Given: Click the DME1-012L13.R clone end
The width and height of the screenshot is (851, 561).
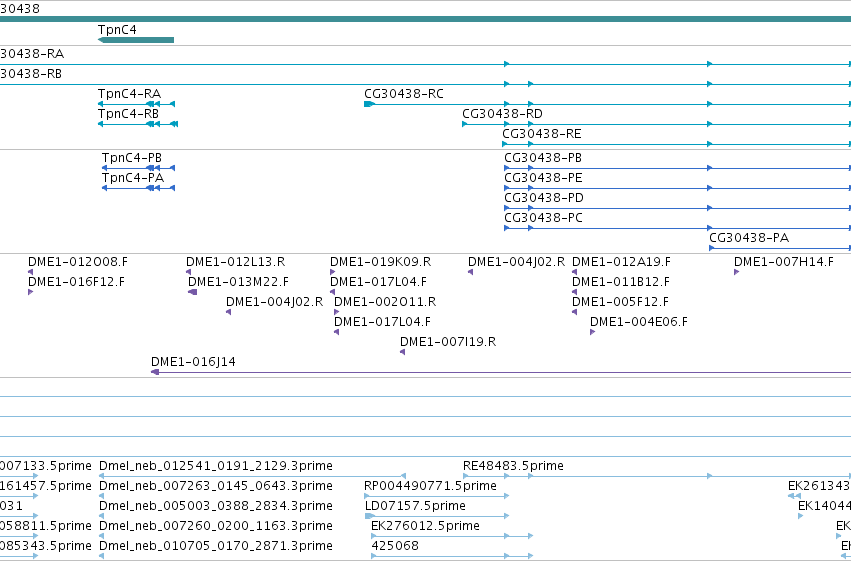Looking at the screenshot, I should pyautogui.click(x=188, y=272).
